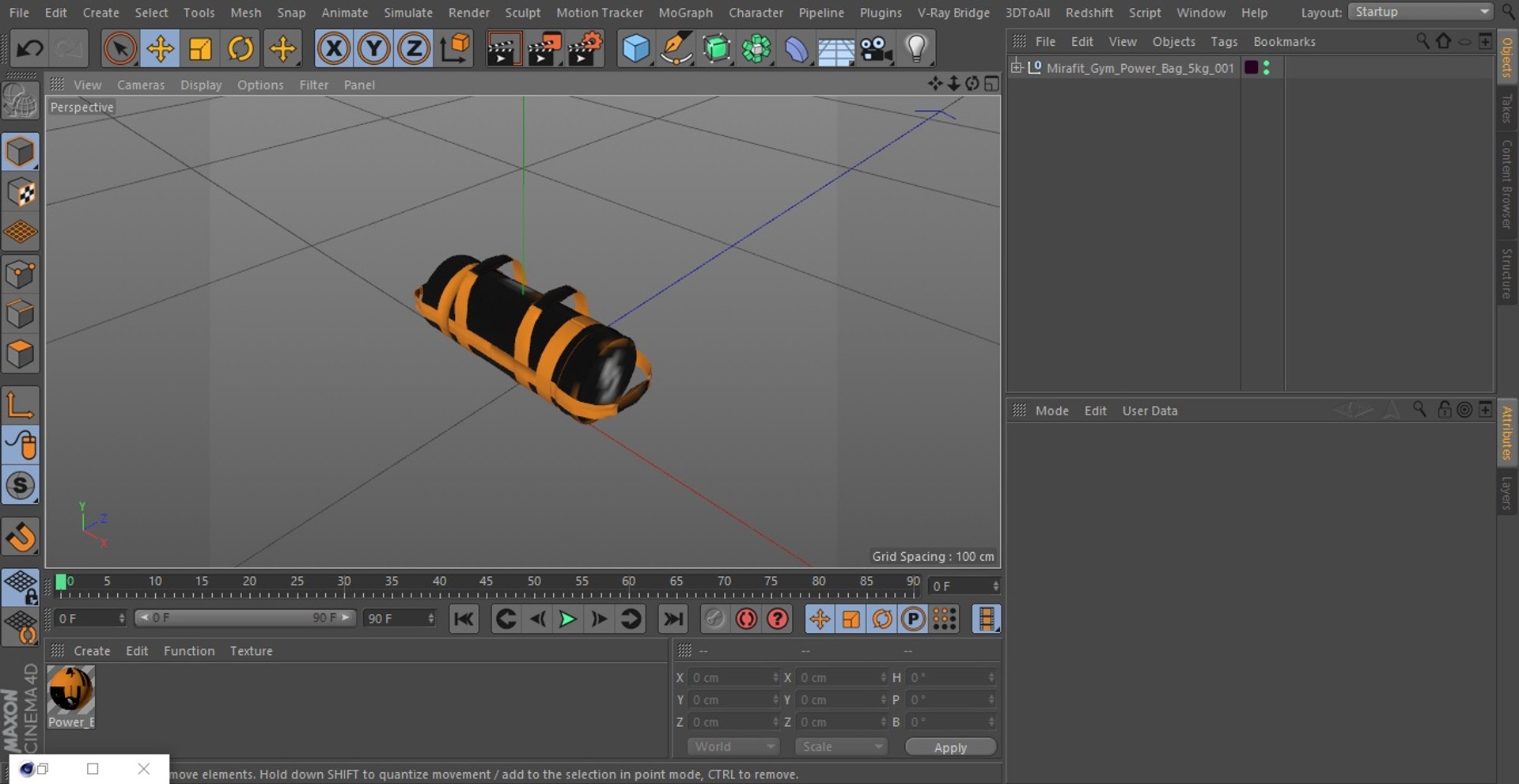Switch to Polygons mode
Screen dimensions: 1519x784
point(20,354)
